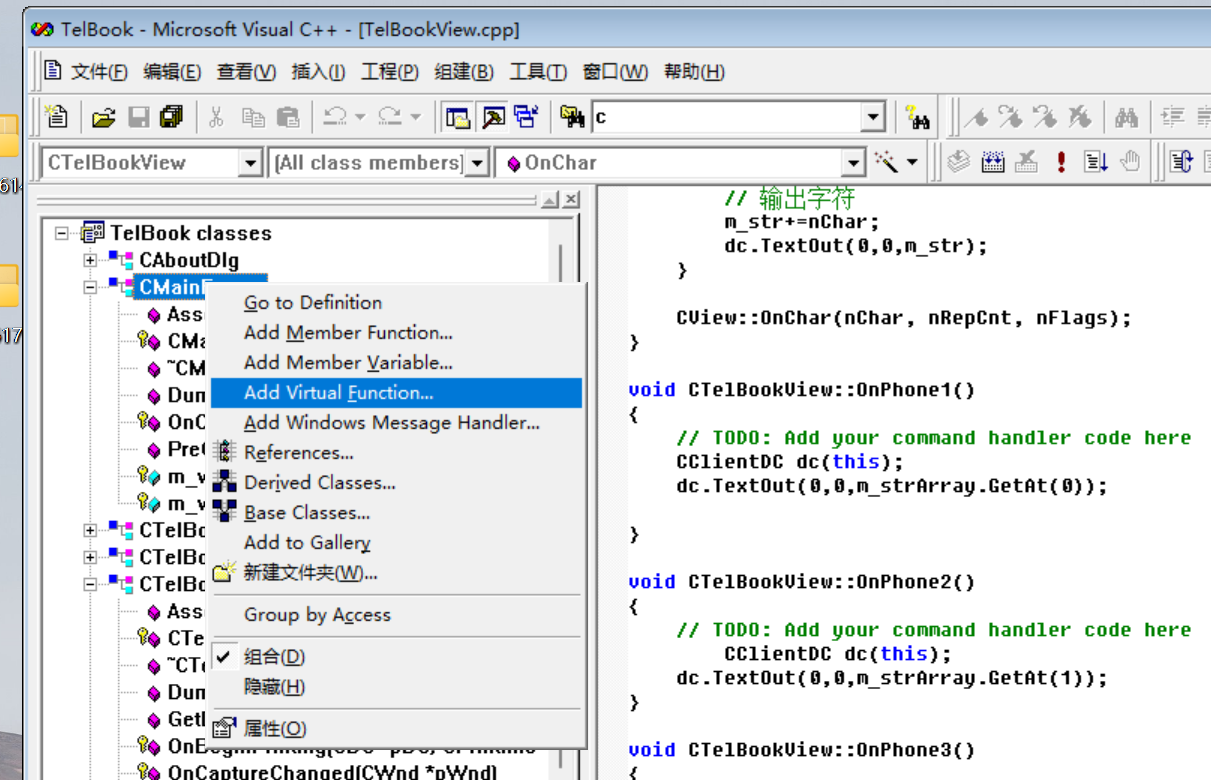Click the Build toolbar icon

tap(993, 162)
